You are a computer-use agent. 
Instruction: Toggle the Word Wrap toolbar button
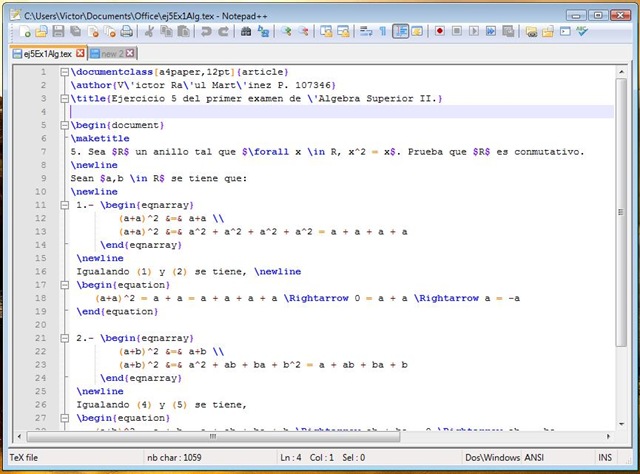click(366, 31)
